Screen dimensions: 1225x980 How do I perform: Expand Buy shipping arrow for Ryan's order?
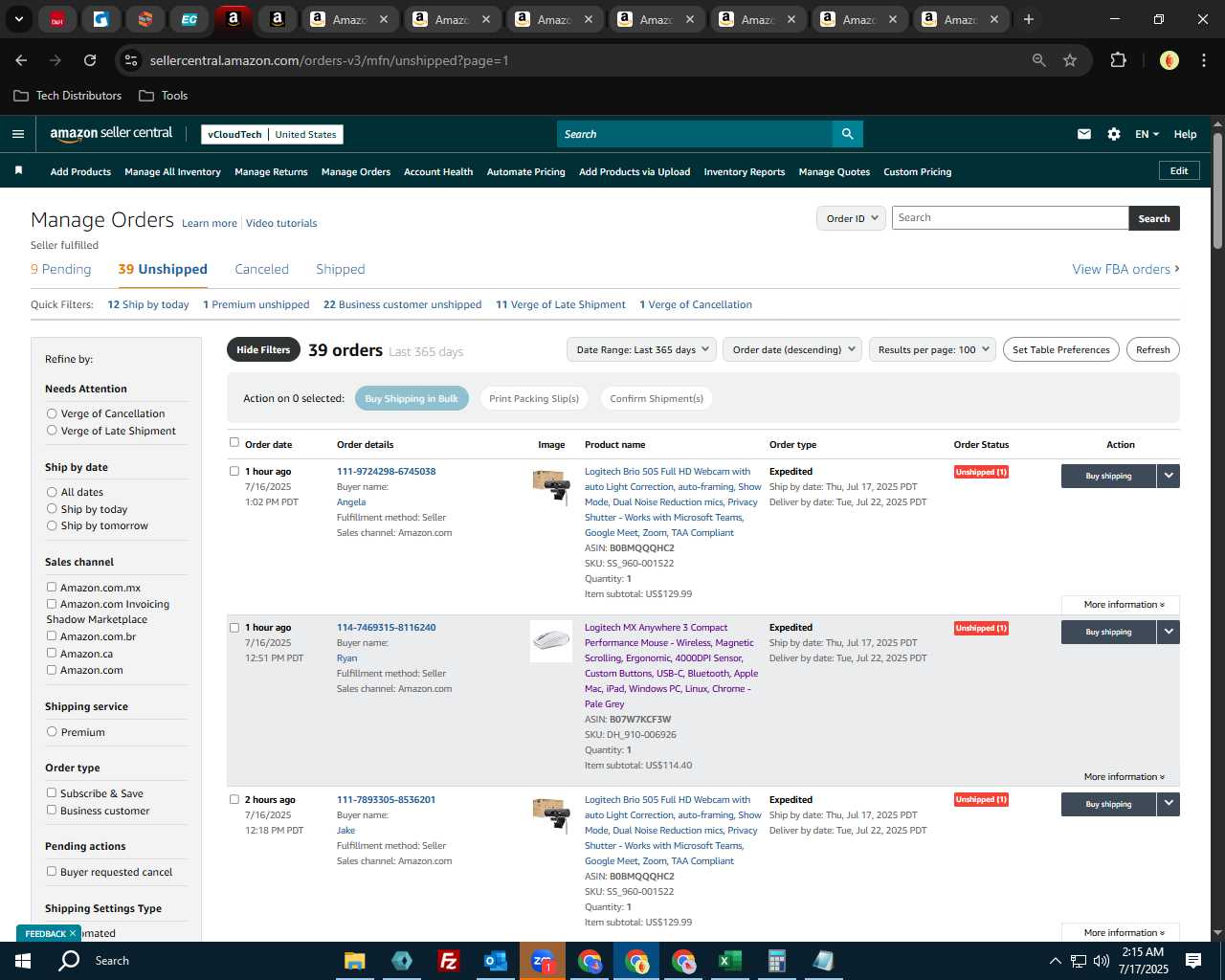[1169, 632]
